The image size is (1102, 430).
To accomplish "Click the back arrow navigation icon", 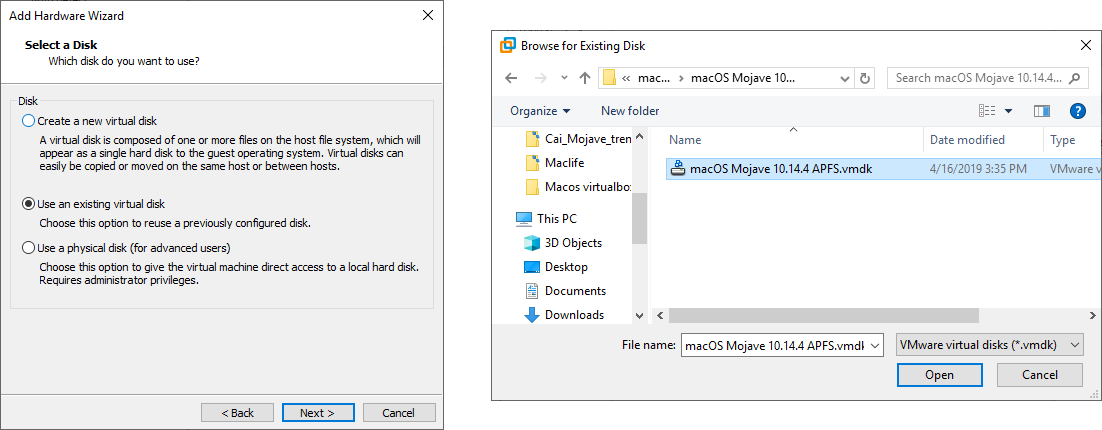I will (x=511, y=78).
